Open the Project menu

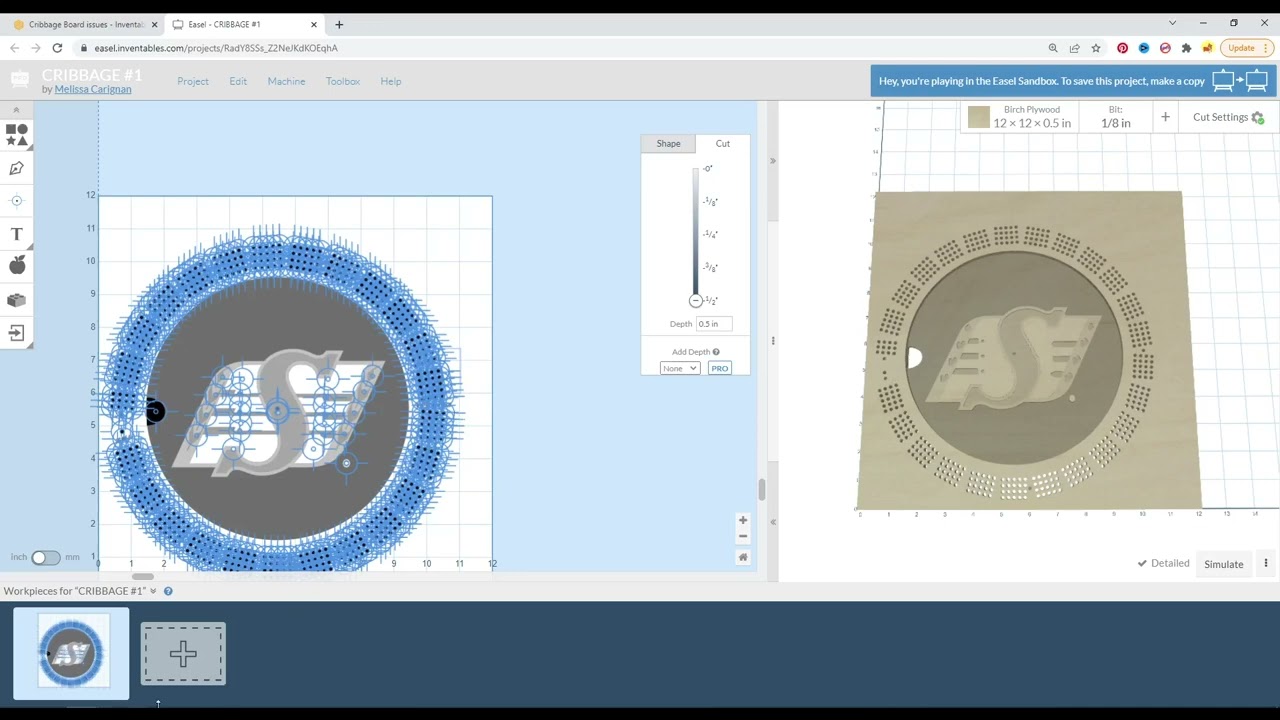pyautogui.click(x=193, y=81)
